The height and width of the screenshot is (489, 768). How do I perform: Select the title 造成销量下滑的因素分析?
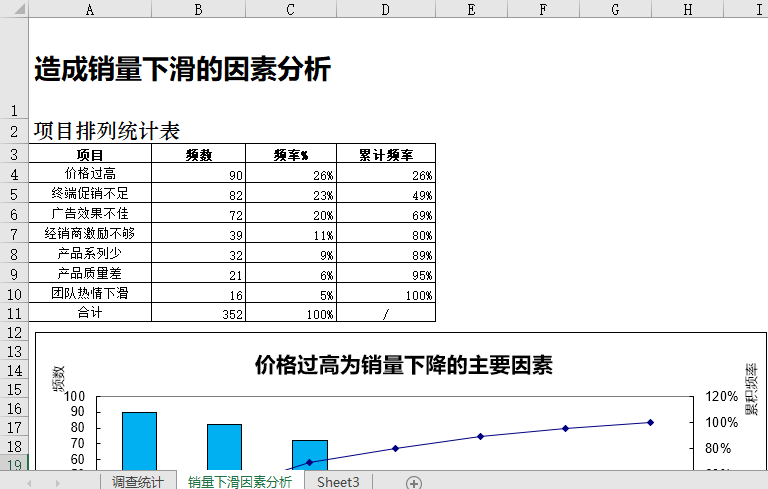tap(182, 70)
